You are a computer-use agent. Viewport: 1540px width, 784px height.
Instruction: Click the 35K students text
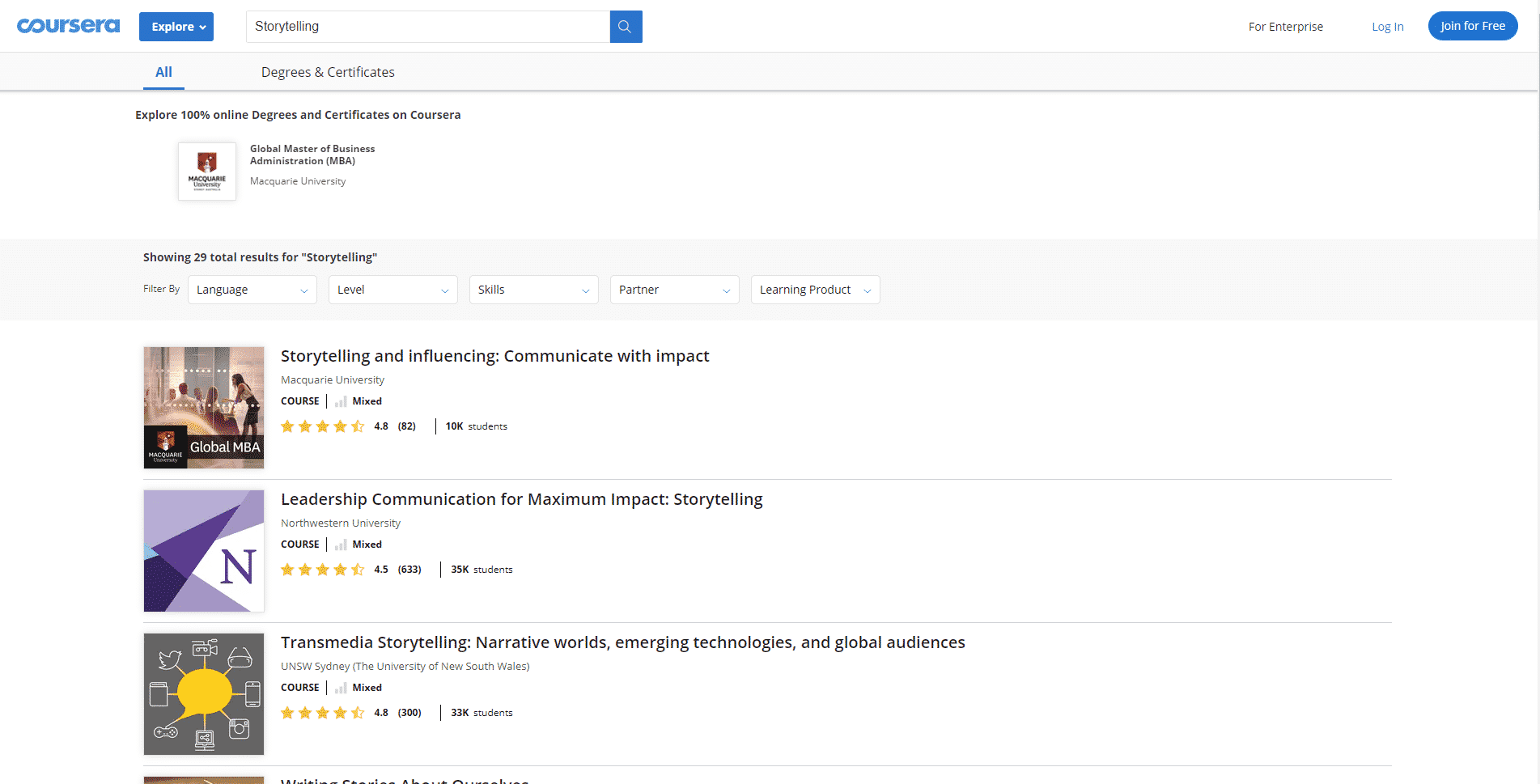(x=482, y=570)
